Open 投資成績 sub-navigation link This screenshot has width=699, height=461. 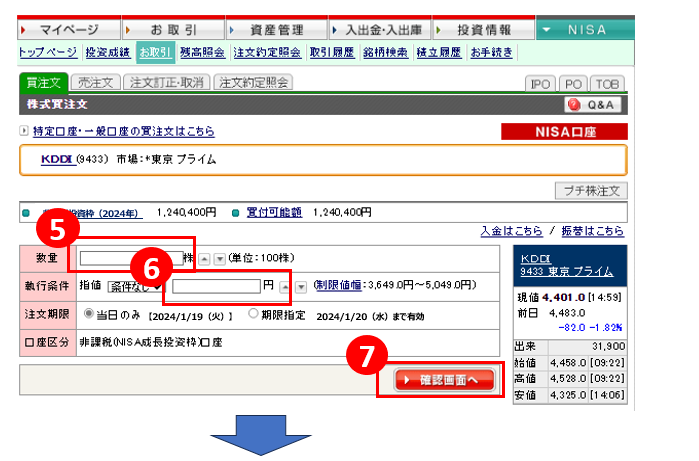(107, 53)
